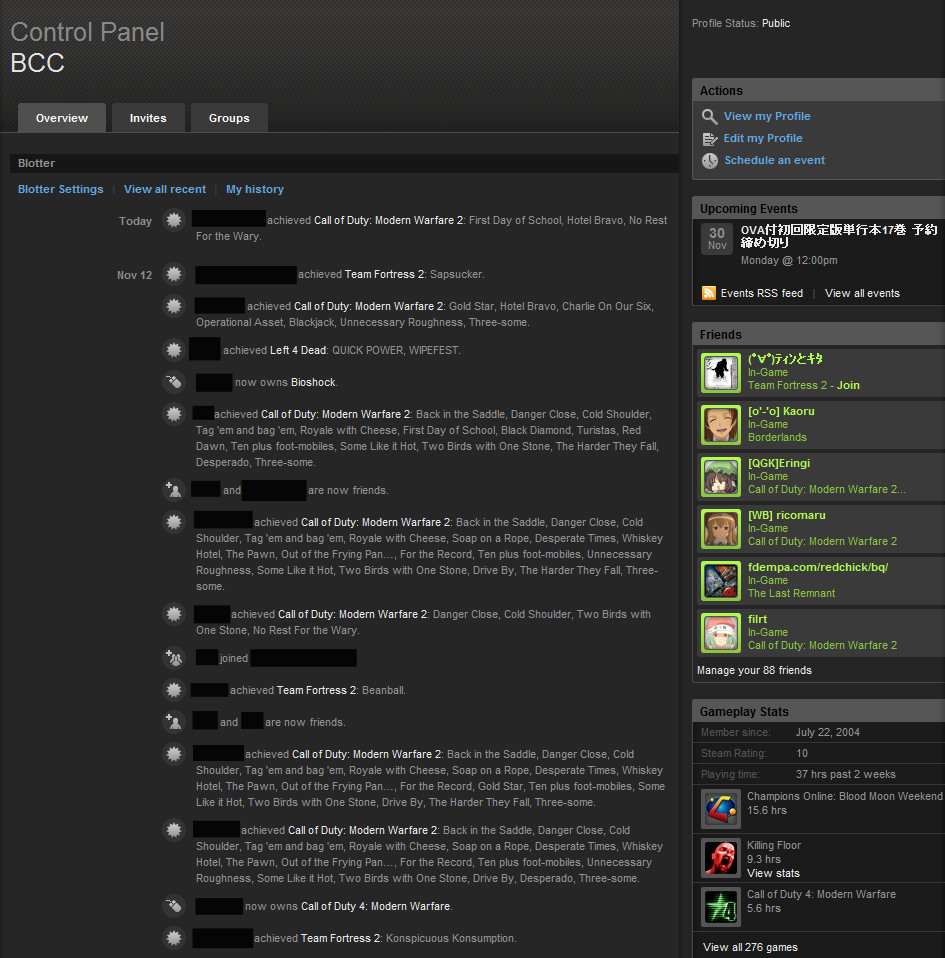Click the achievement icon beside Konspicuous Konsumption

tap(174, 937)
